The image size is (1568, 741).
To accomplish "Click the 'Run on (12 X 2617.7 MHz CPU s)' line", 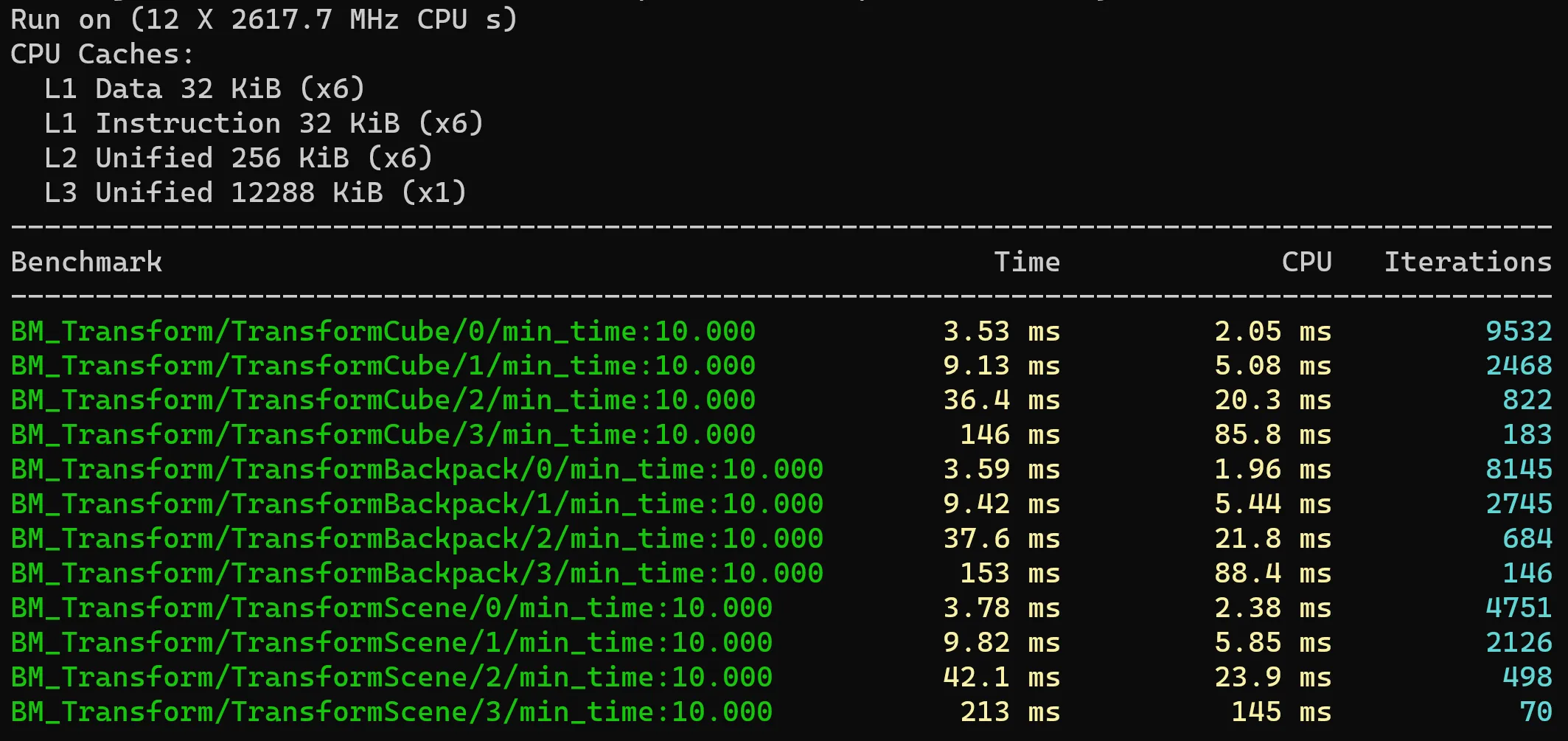I will pyautogui.click(x=264, y=19).
